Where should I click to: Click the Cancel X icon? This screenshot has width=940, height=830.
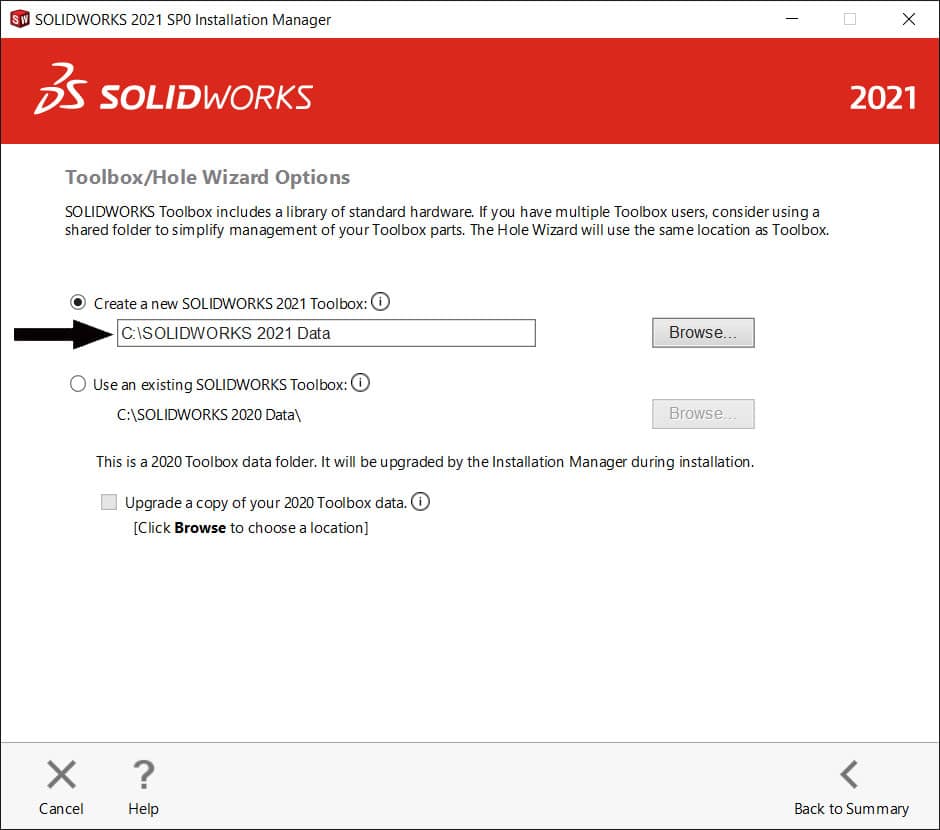(62, 775)
